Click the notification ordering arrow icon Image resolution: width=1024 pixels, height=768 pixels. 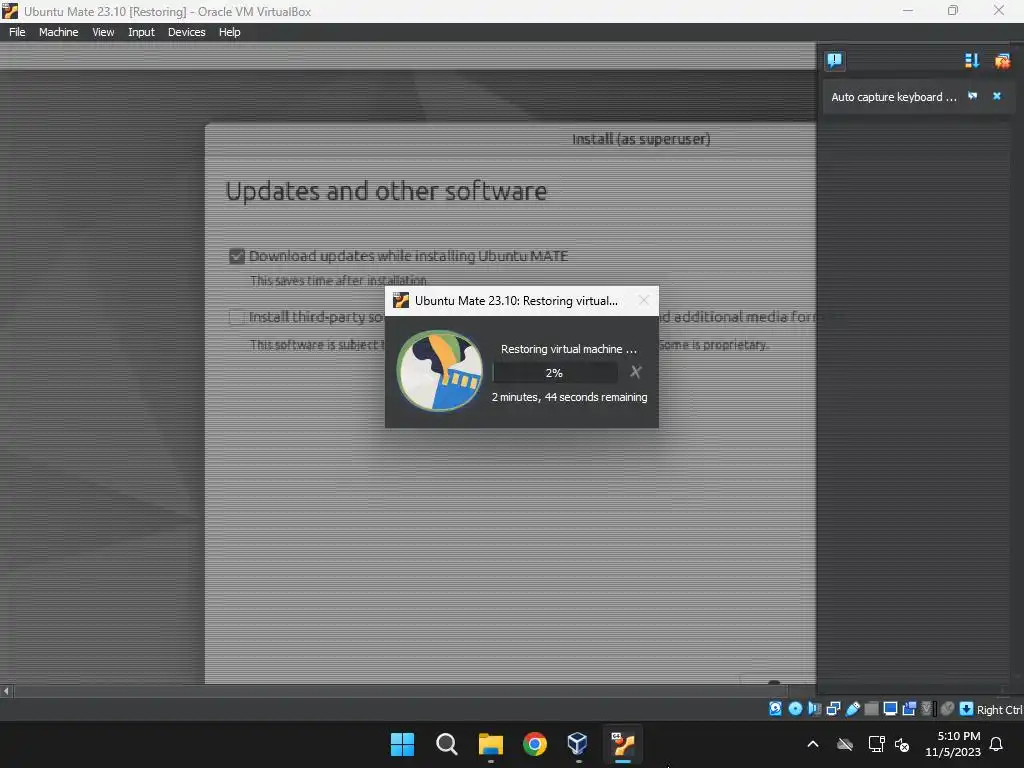[972, 61]
